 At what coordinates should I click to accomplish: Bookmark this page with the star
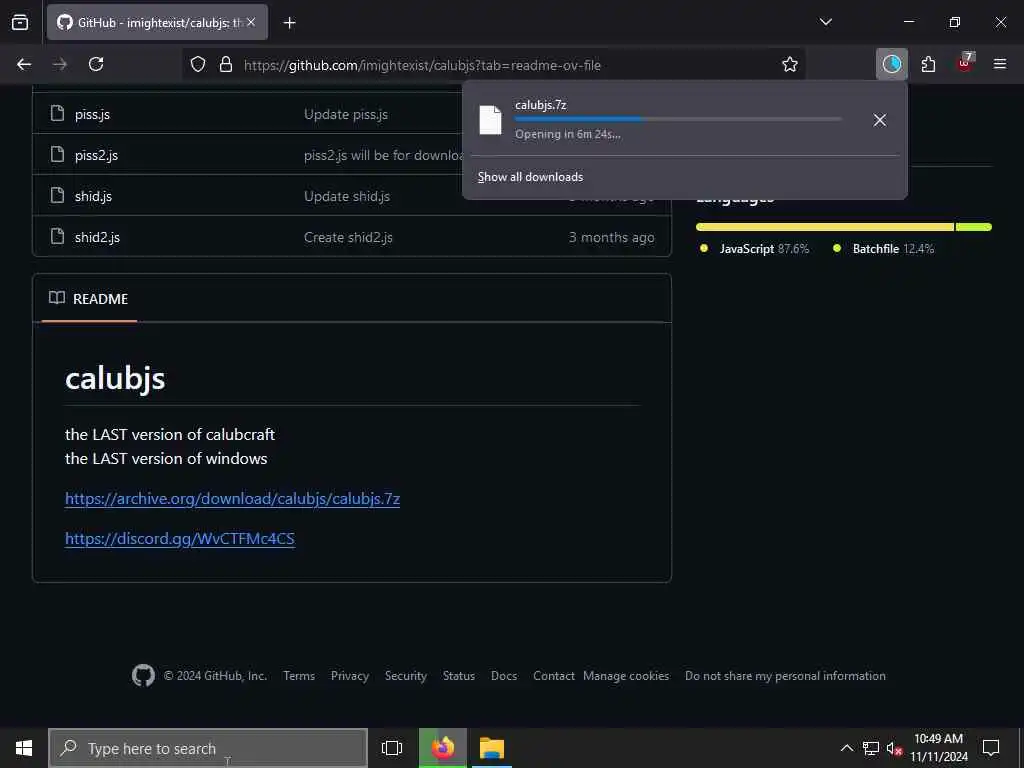tap(790, 64)
